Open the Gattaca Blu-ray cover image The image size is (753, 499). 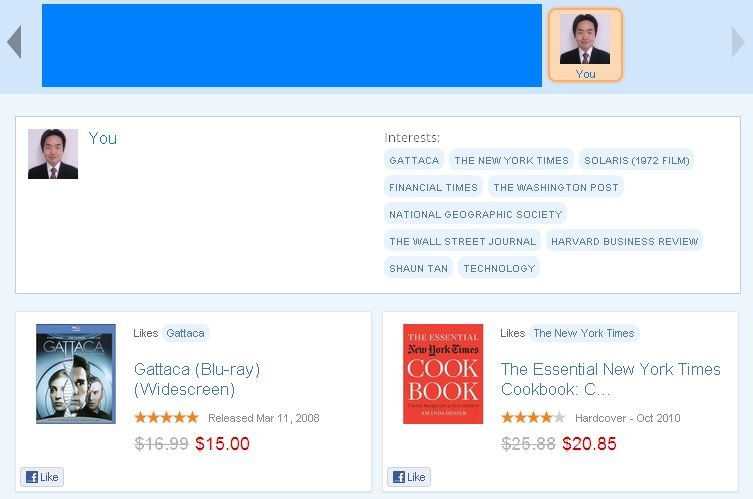(76, 374)
